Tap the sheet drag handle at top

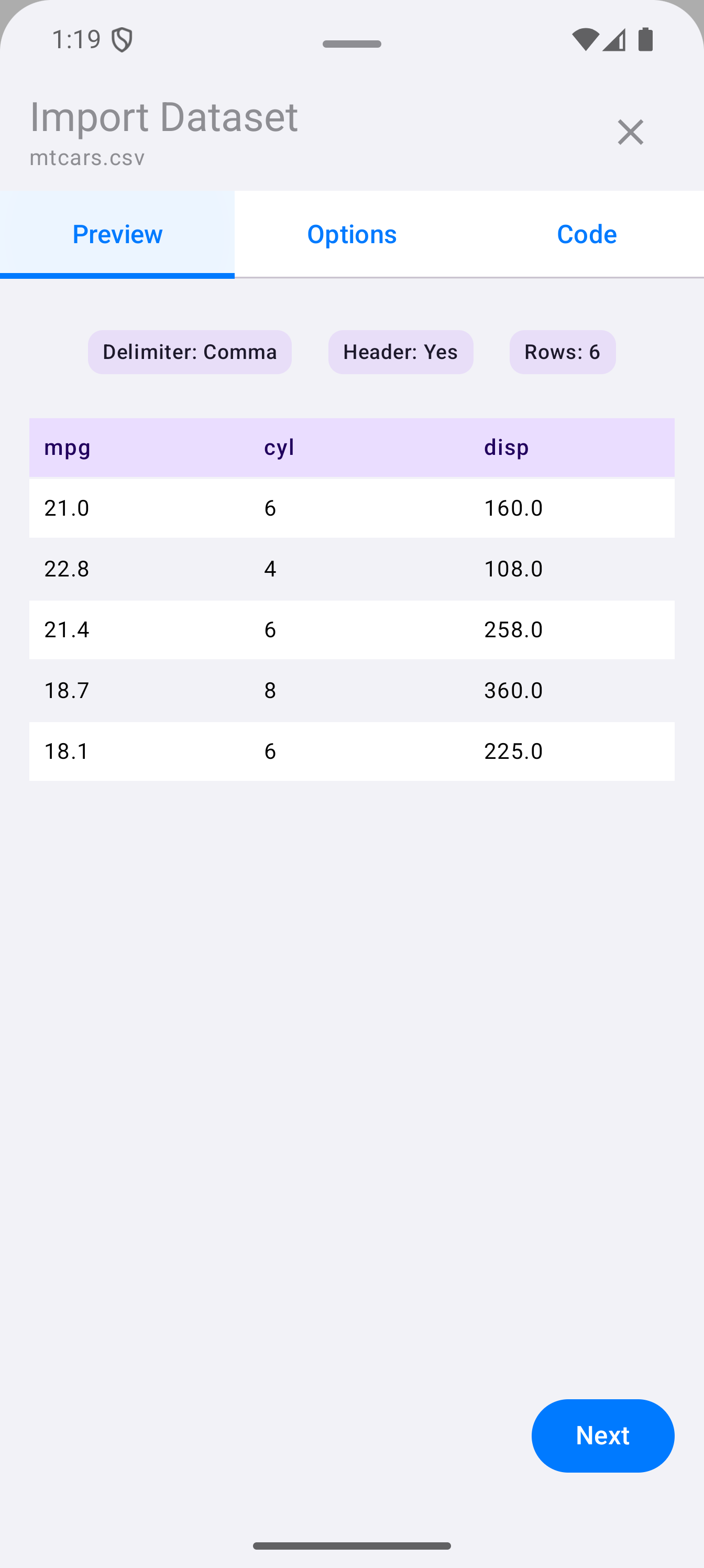(x=351, y=44)
